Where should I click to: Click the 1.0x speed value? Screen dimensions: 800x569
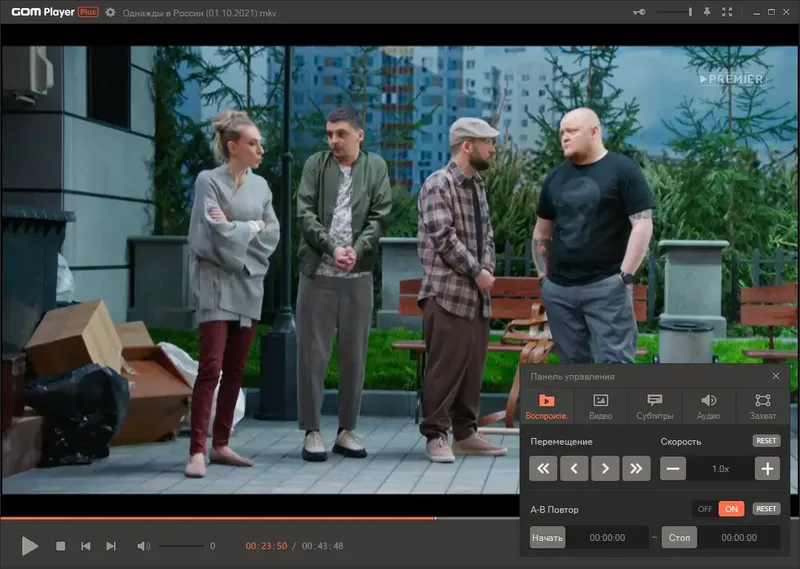tap(720, 468)
